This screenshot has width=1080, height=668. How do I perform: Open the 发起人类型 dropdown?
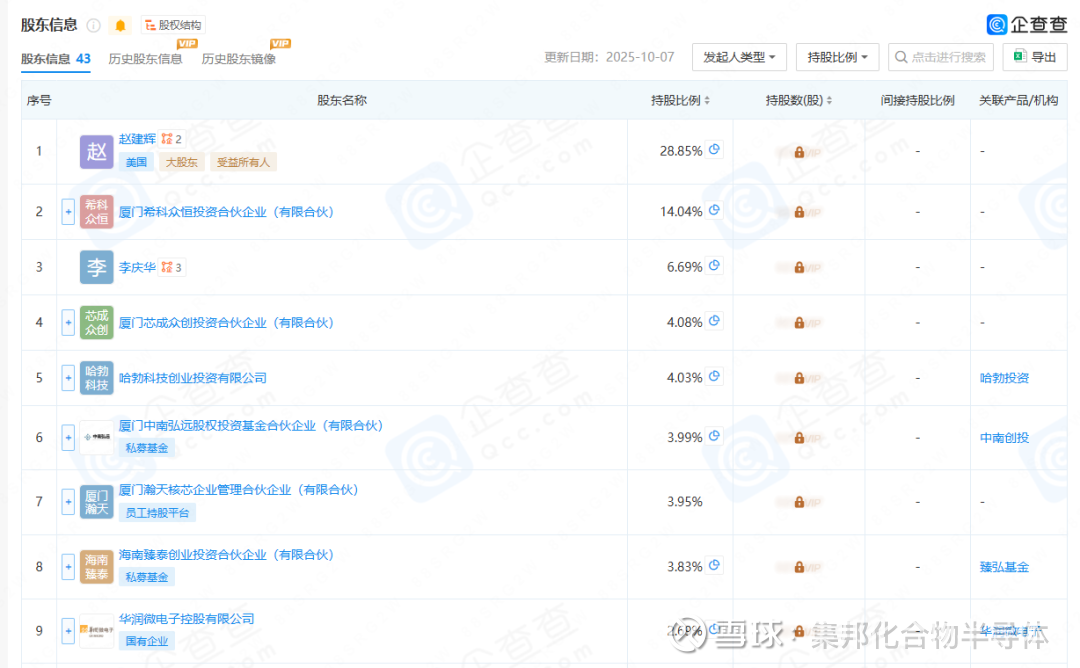(739, 57)
